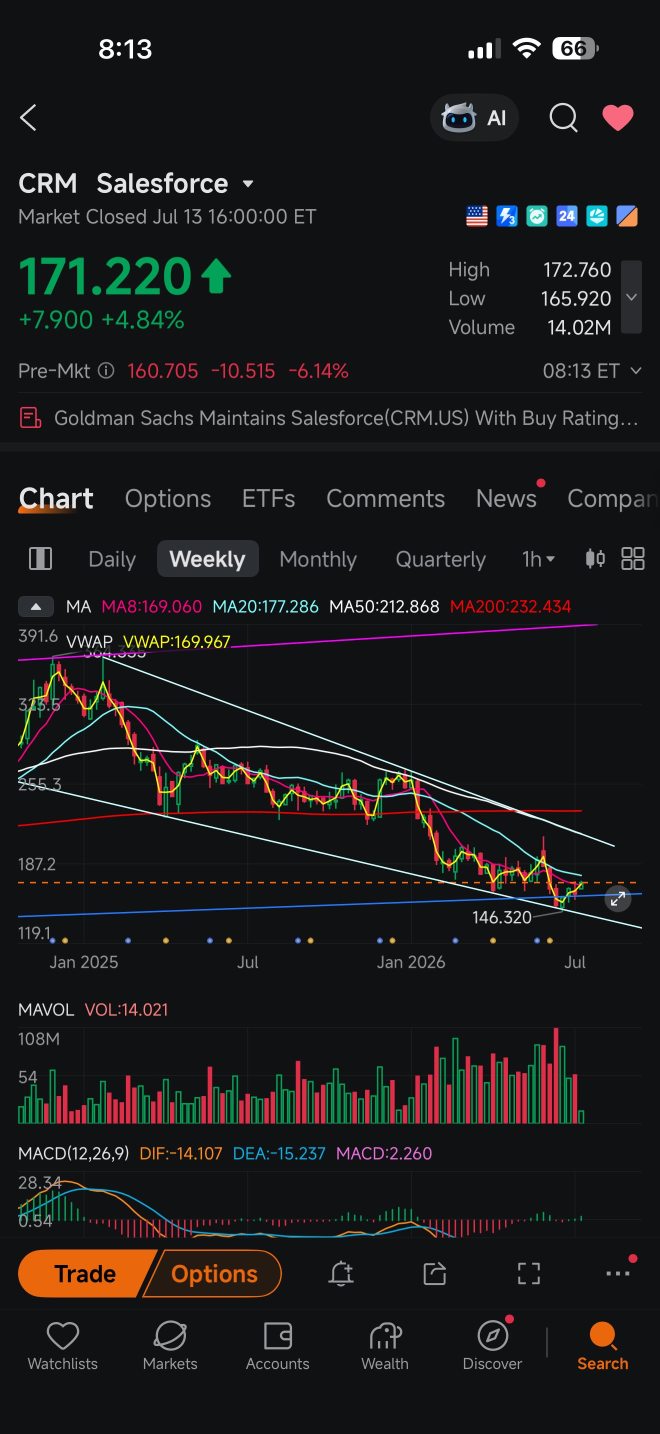Collapse the MA indicator arrow button

pos(36,607)
